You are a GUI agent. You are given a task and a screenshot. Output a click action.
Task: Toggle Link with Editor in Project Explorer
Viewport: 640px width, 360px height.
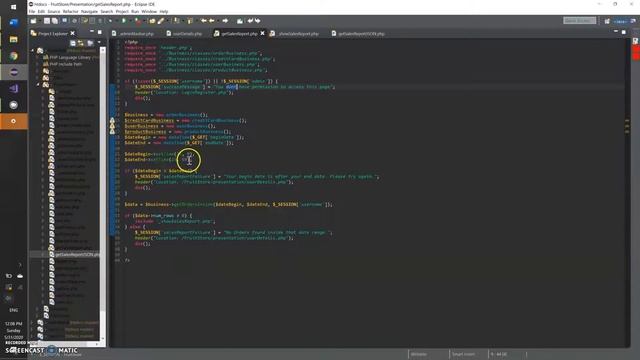point(81,43)
